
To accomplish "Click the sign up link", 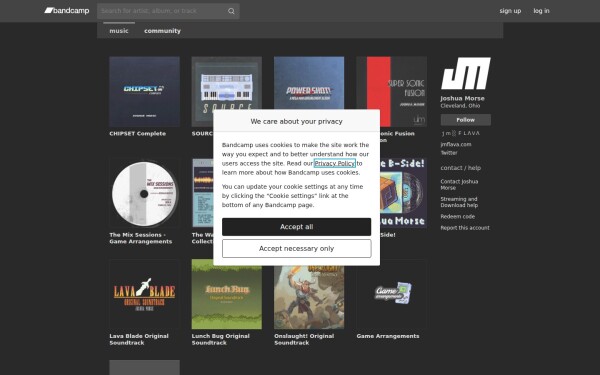I will click(510, 11).
